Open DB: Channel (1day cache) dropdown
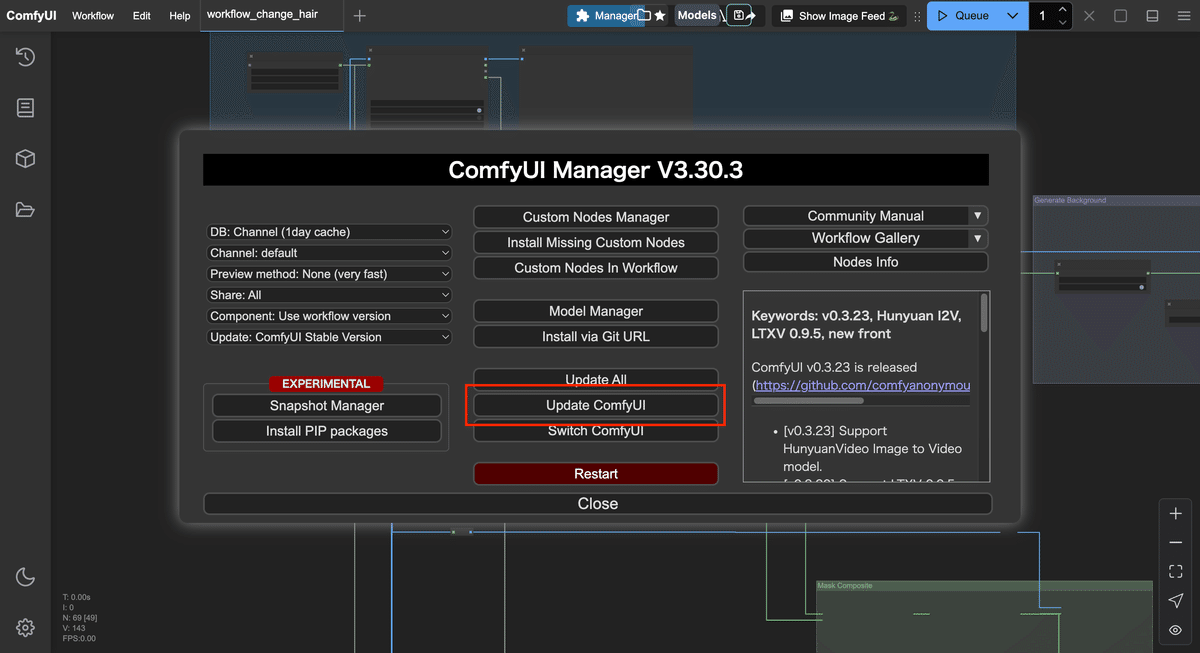1200x653 pixels. pyautogui.click(x=330, y=232)
